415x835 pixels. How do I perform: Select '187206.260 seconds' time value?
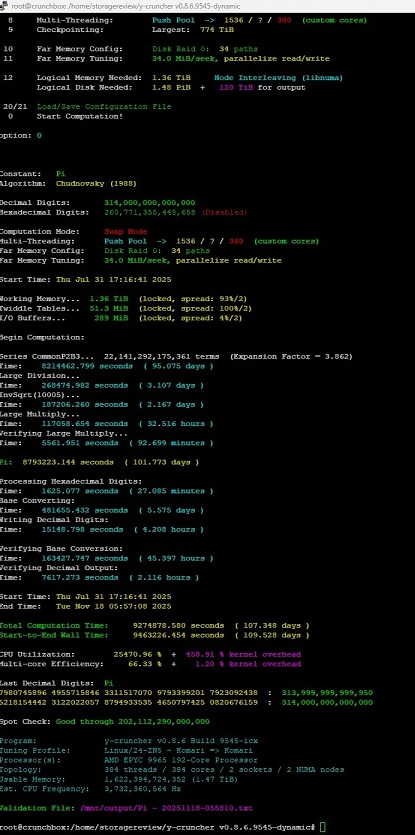click(x=85, y=405)
